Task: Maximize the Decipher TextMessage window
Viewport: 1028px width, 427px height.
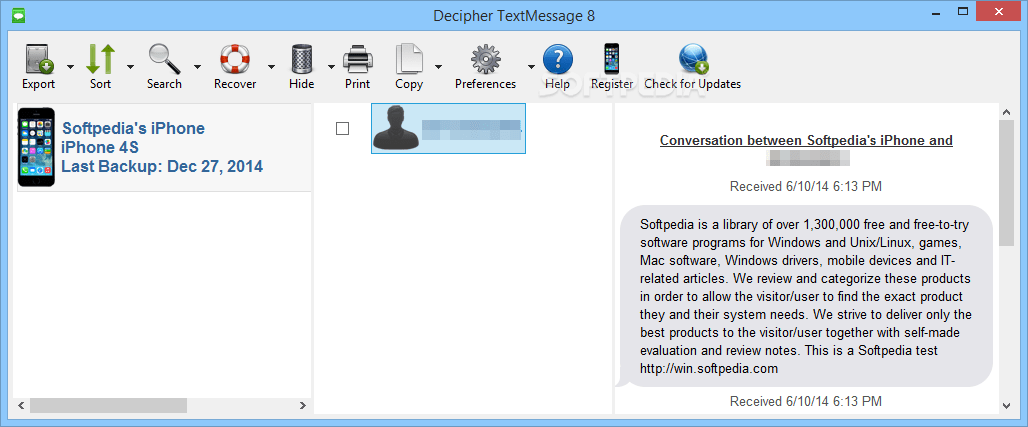Action: 963,11
